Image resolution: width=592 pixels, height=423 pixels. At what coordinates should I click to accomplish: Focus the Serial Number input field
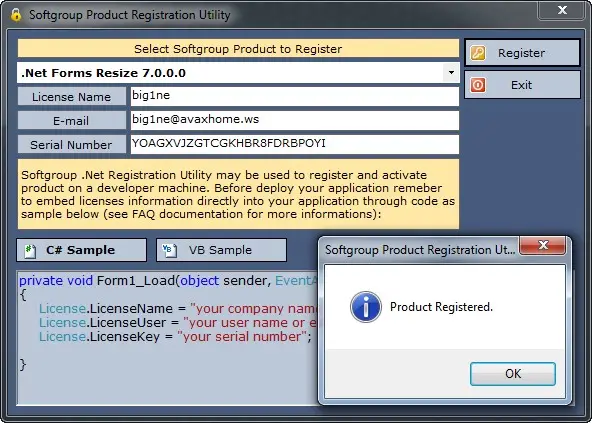295,144
